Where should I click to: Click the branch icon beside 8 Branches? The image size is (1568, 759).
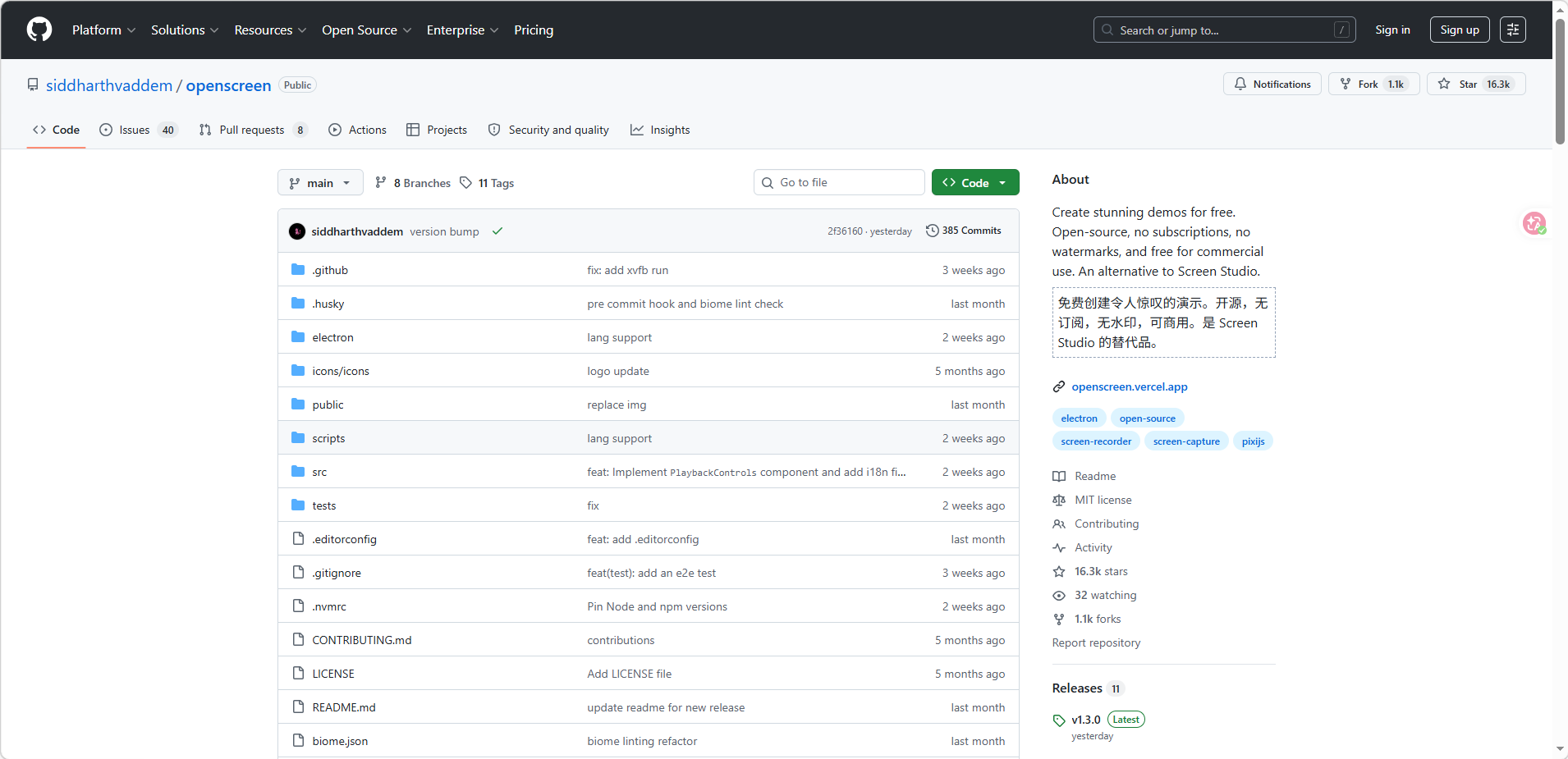point(381,182)
